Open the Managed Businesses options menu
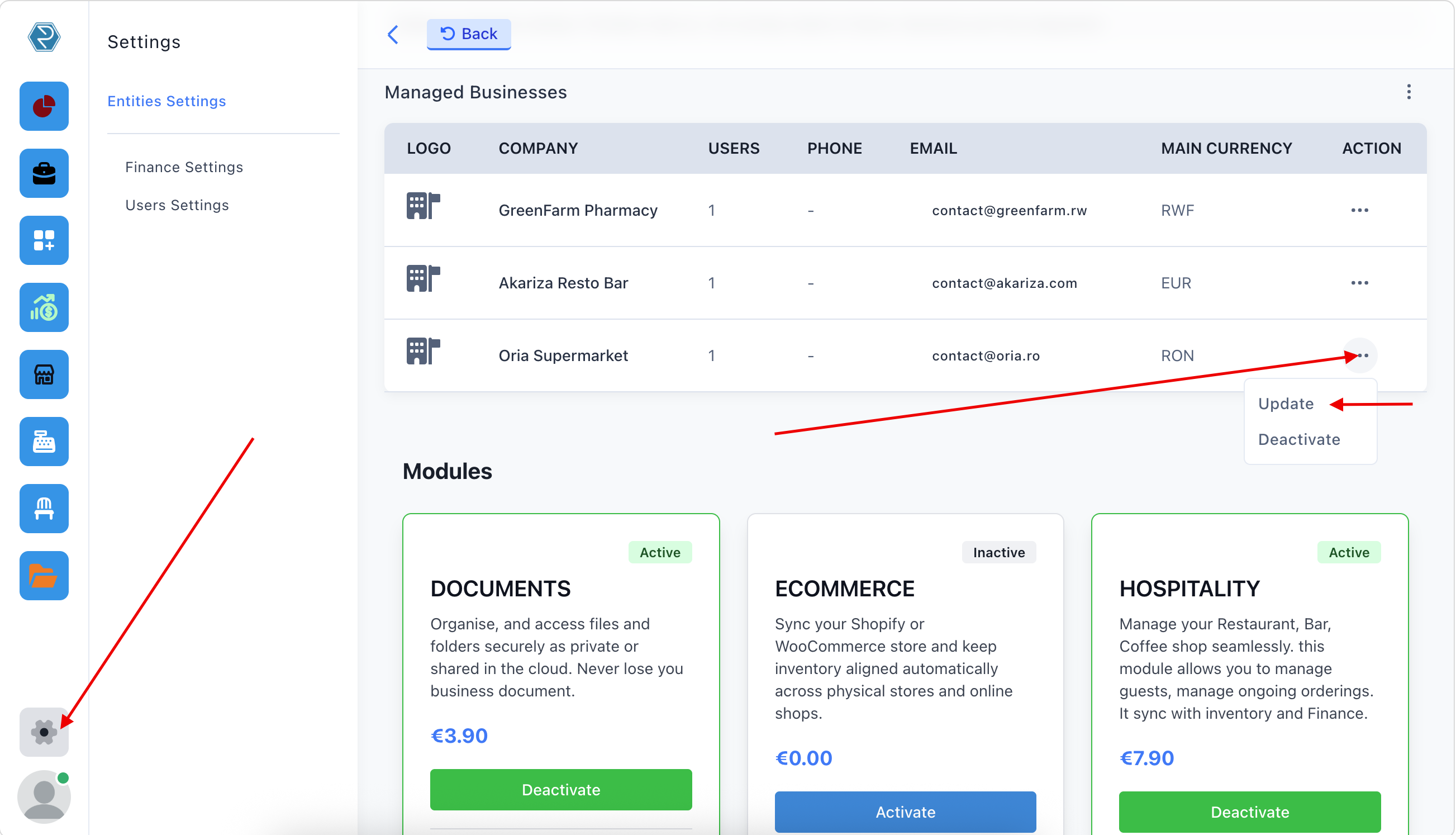 point(1409,92)
